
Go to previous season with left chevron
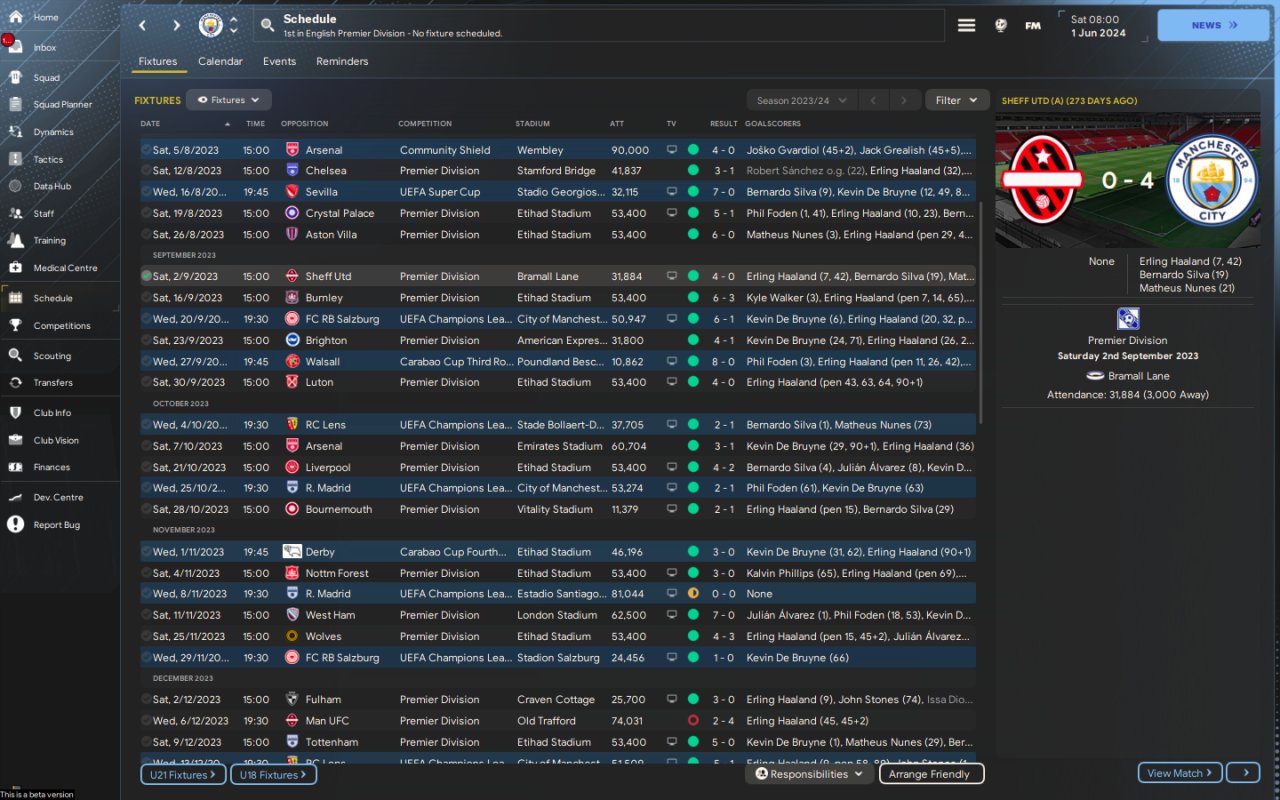pyautogui.click(x=872, y=100)
